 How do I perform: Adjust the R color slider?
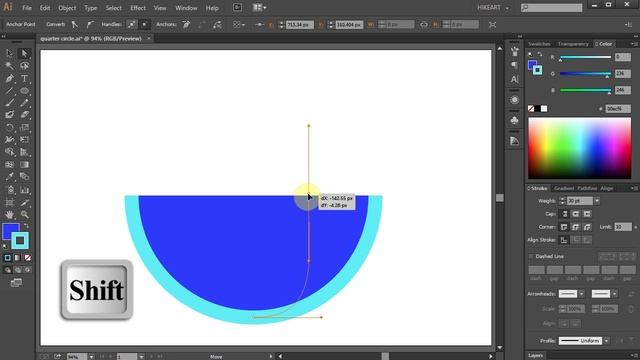[x=585, y=57]
